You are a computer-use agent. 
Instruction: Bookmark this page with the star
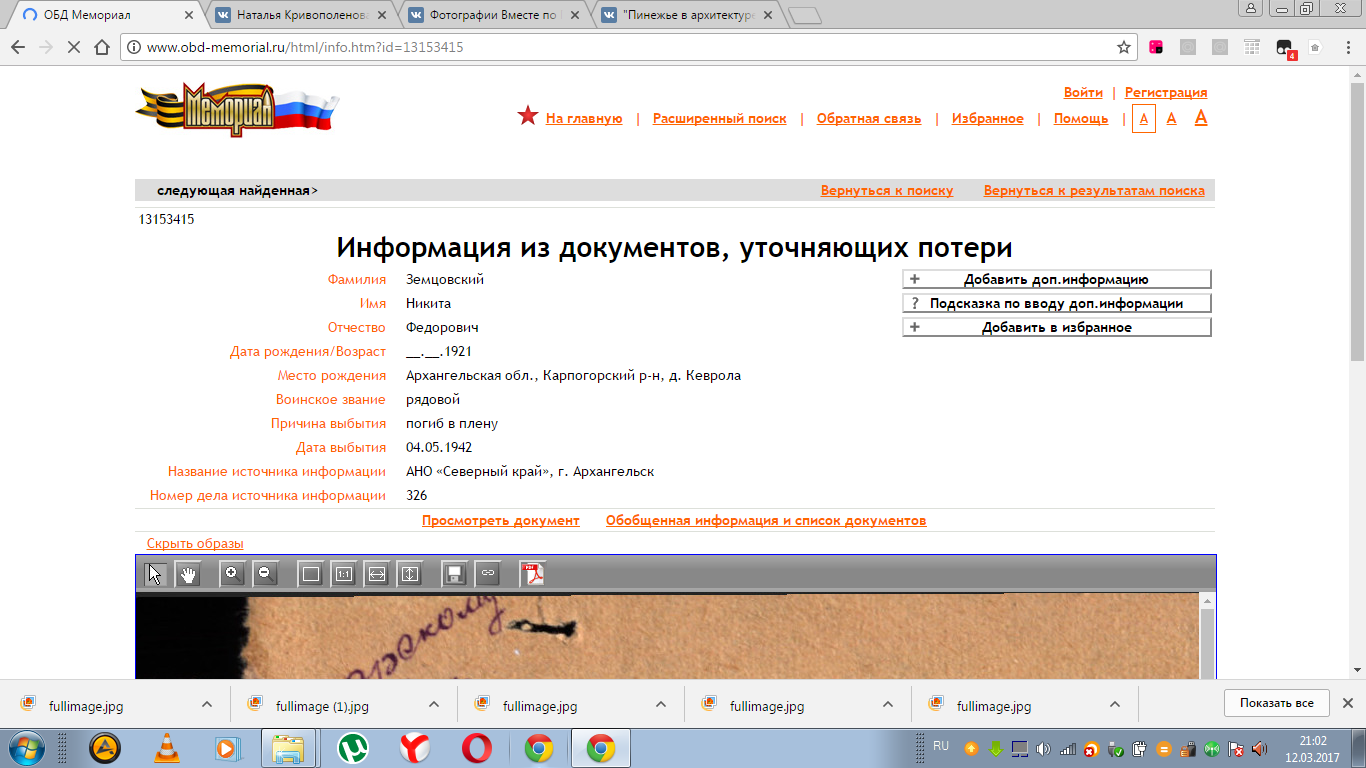pyautogui.click(x=1124, y=47)
